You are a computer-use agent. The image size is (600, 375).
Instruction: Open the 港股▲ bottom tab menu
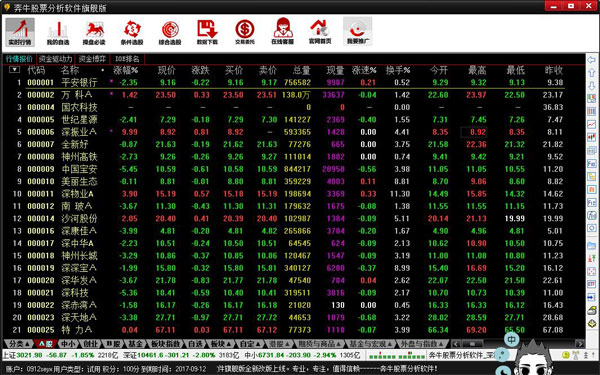point(279,344)
